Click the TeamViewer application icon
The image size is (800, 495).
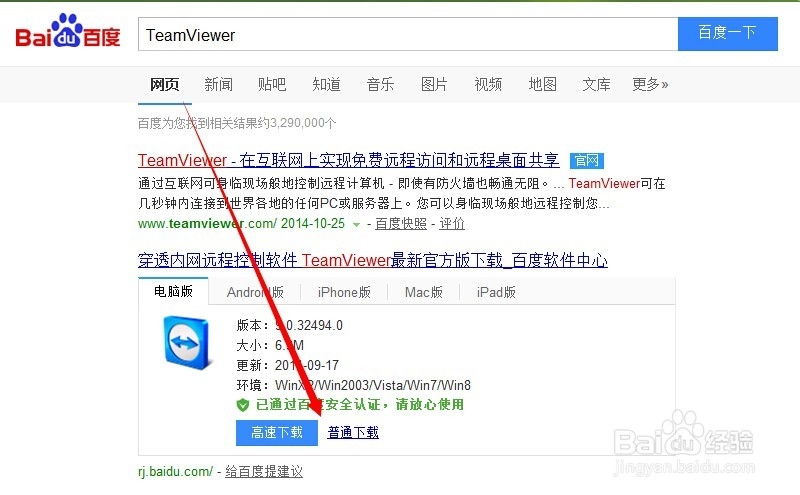186,342
